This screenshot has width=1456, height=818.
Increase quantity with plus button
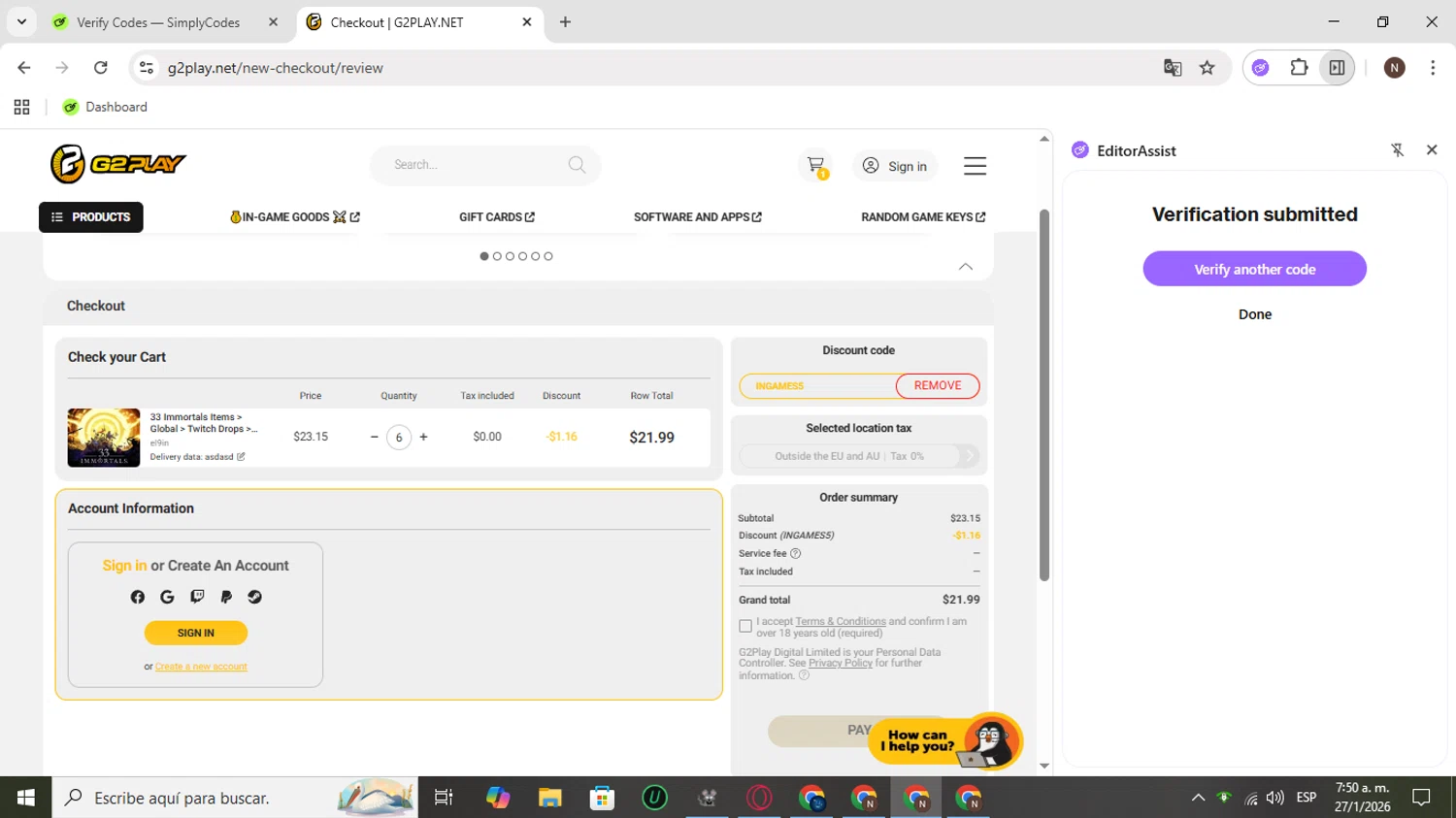[x=423, y=438]
